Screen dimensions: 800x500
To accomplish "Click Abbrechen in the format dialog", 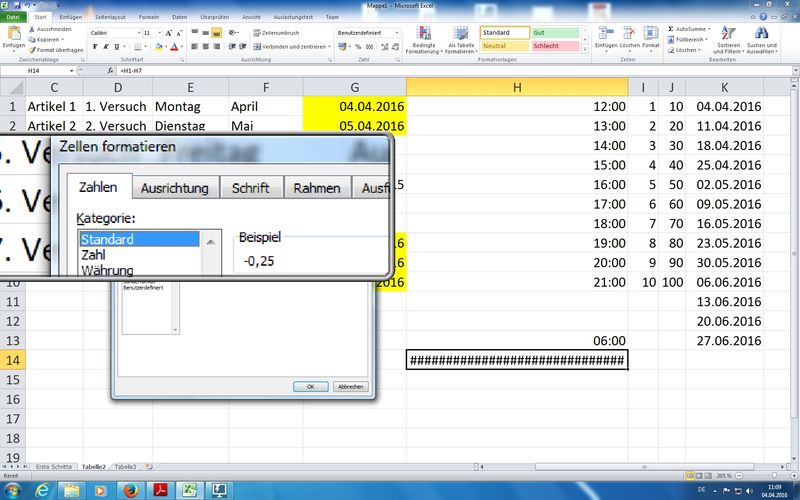I will tap(348, 386).
